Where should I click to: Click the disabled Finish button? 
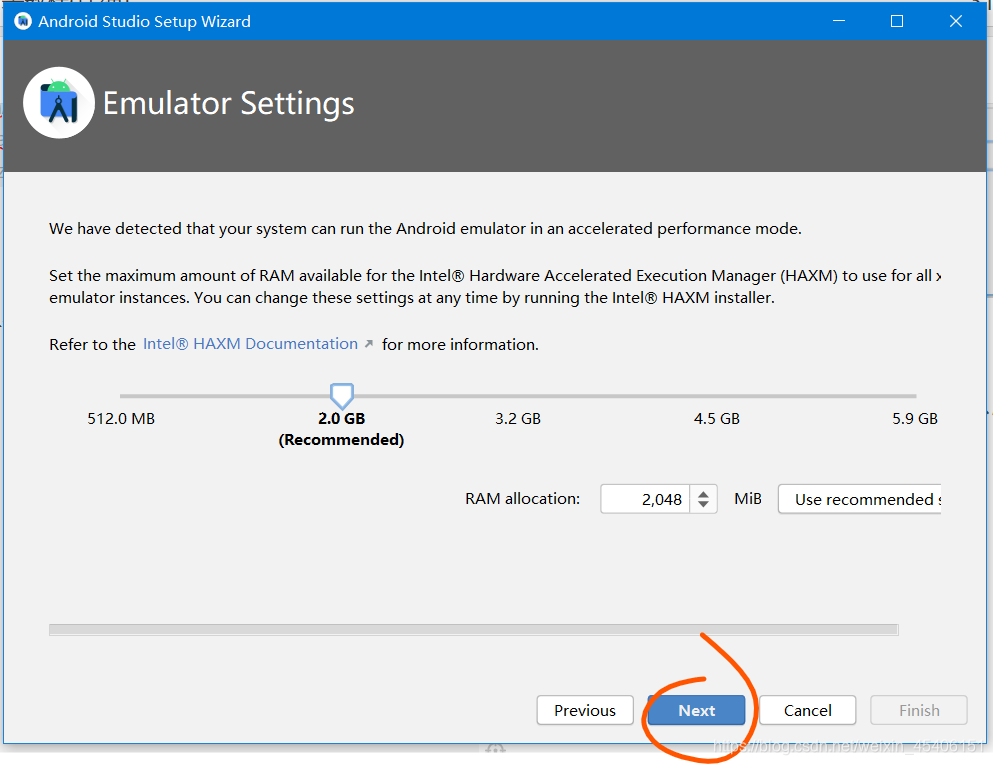[919, 710]
